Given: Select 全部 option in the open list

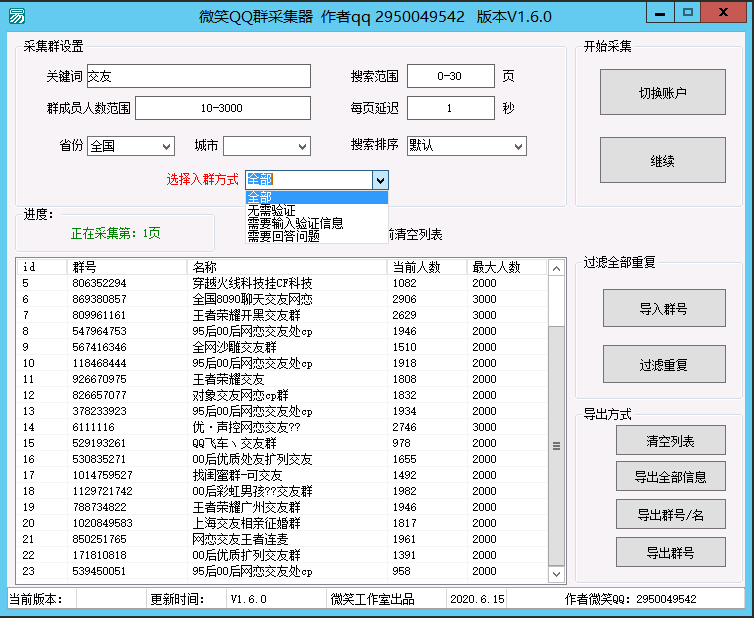Looking at the screenshot, I should coord(316,197).
